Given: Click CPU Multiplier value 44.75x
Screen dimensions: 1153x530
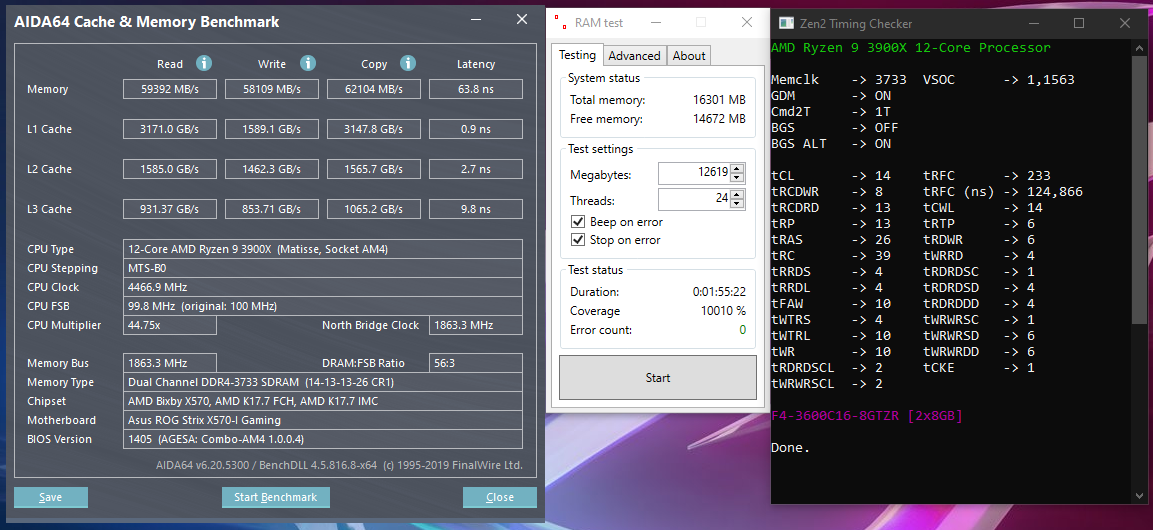Looking at the screenshot, I should (x=170, y=326).
